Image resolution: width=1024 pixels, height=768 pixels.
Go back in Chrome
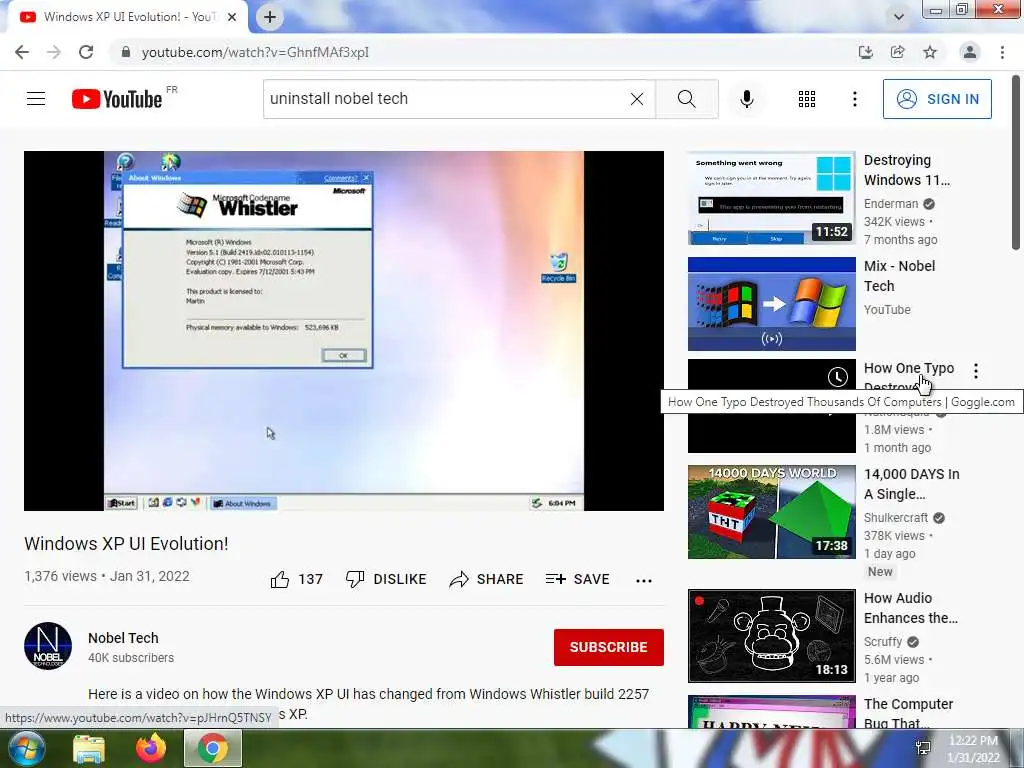22,52
